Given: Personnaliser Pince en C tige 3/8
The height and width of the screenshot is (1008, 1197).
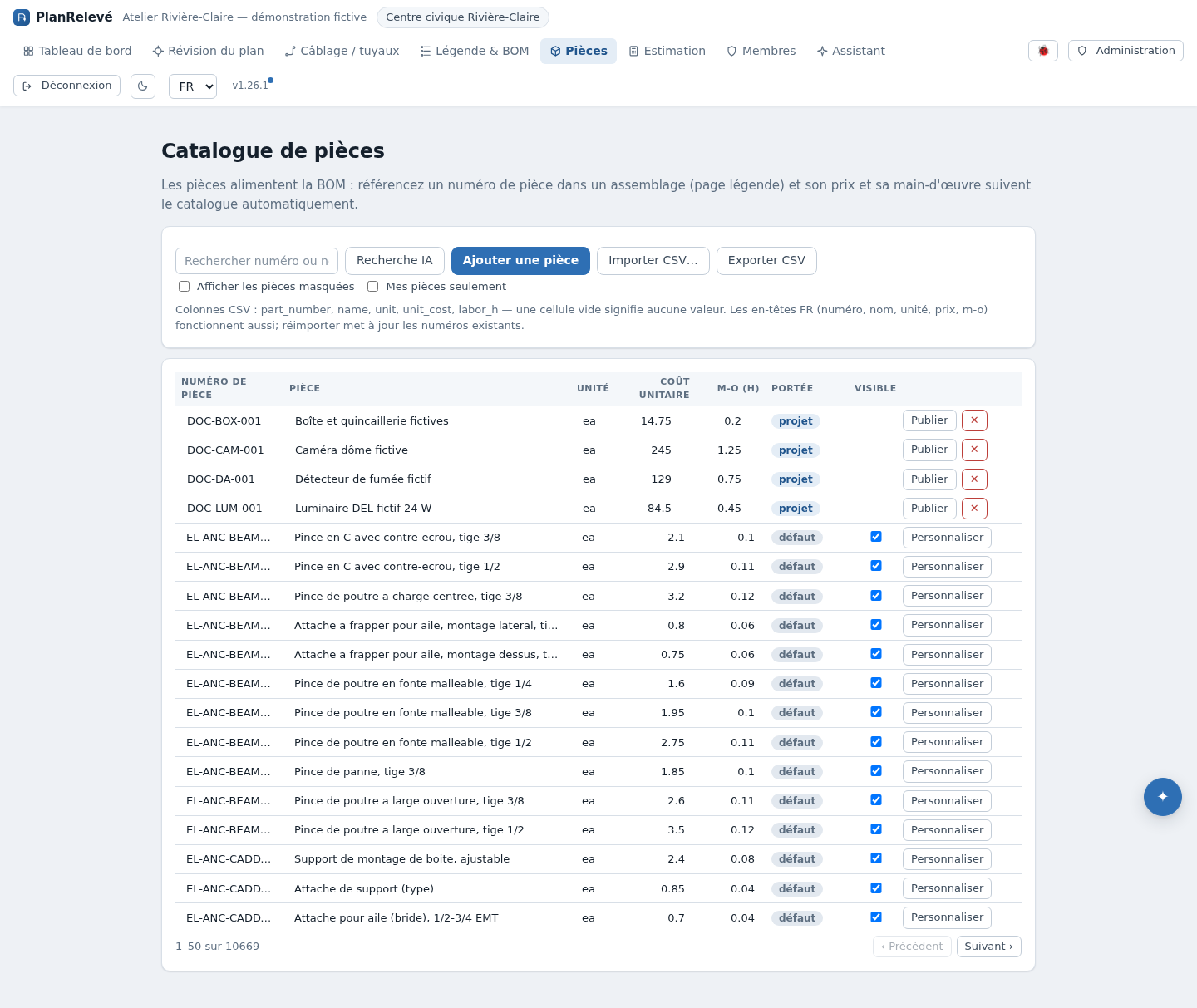Looking at the screenshot, I should coord(947,538).
